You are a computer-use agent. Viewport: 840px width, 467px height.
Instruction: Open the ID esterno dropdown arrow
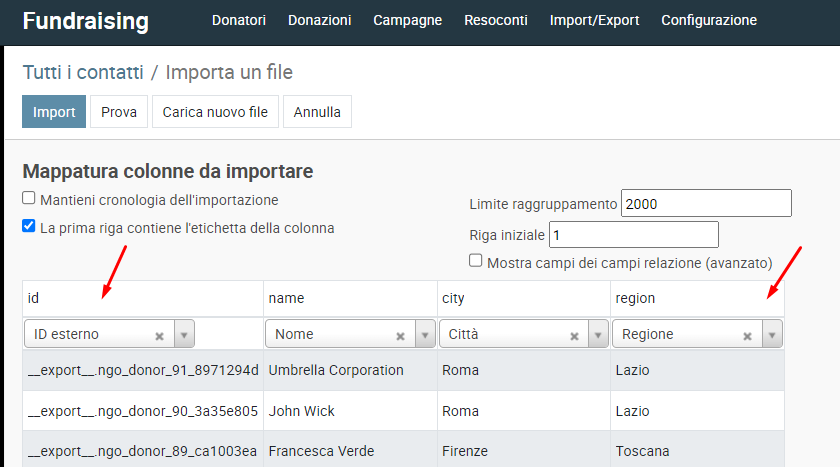coord(184,335)
